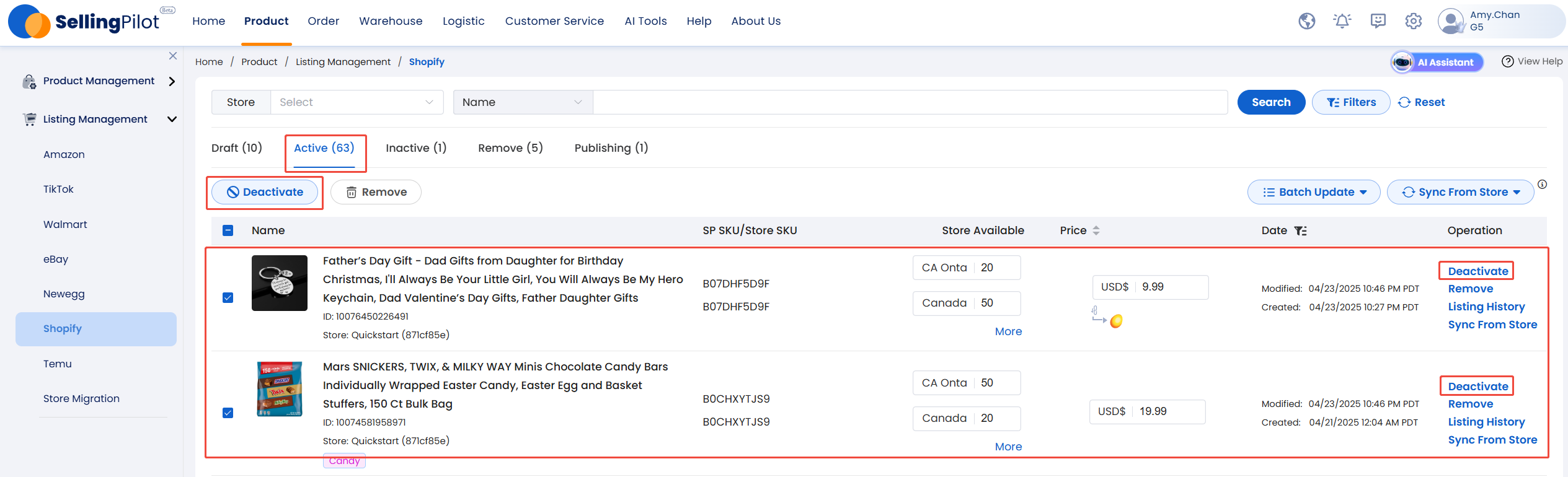Click the bulk Deactivate button

[x=265, y=192]
